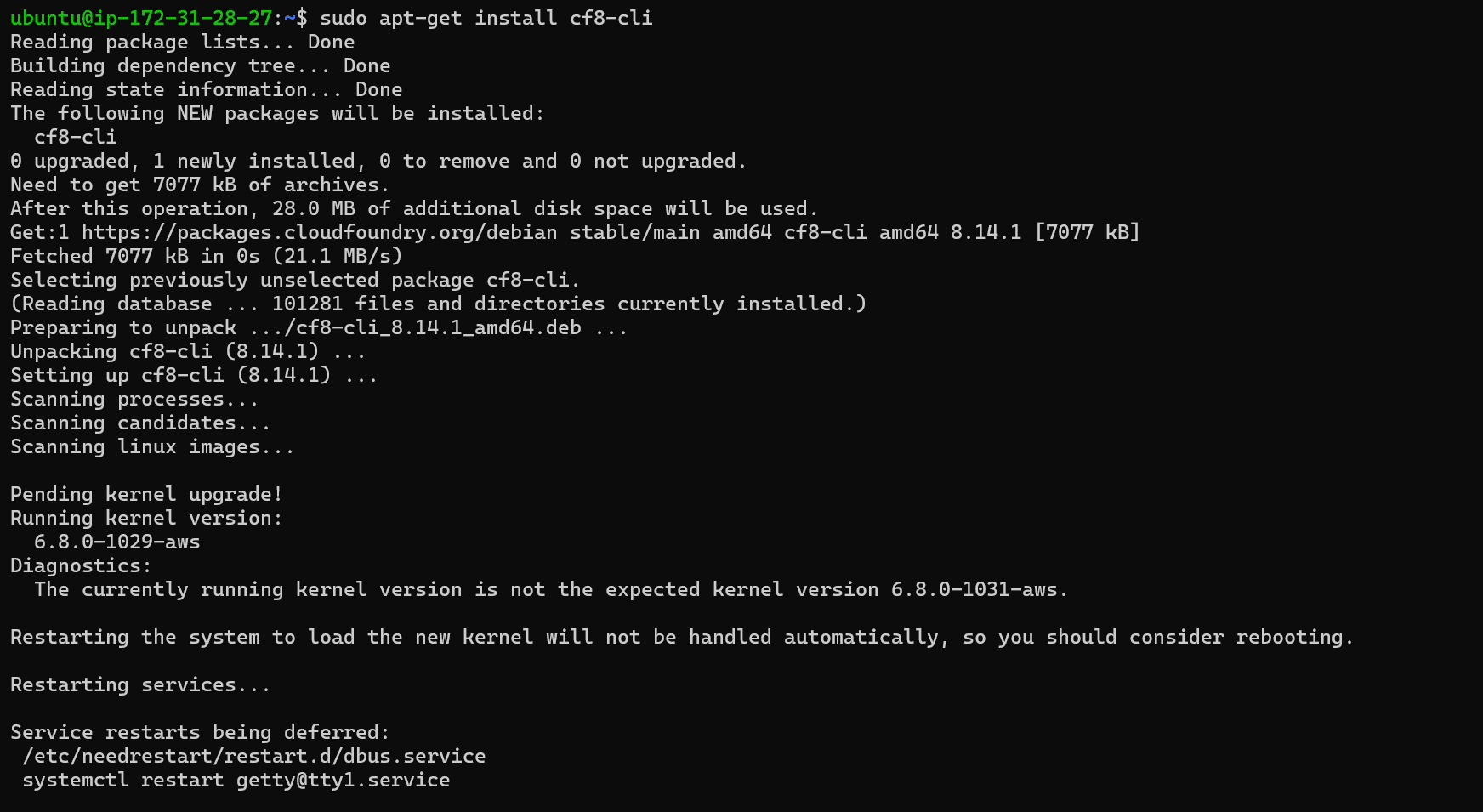Click the sudo apt-get install command
This screenshot has width=1483, height=812.
coord(486,18)
